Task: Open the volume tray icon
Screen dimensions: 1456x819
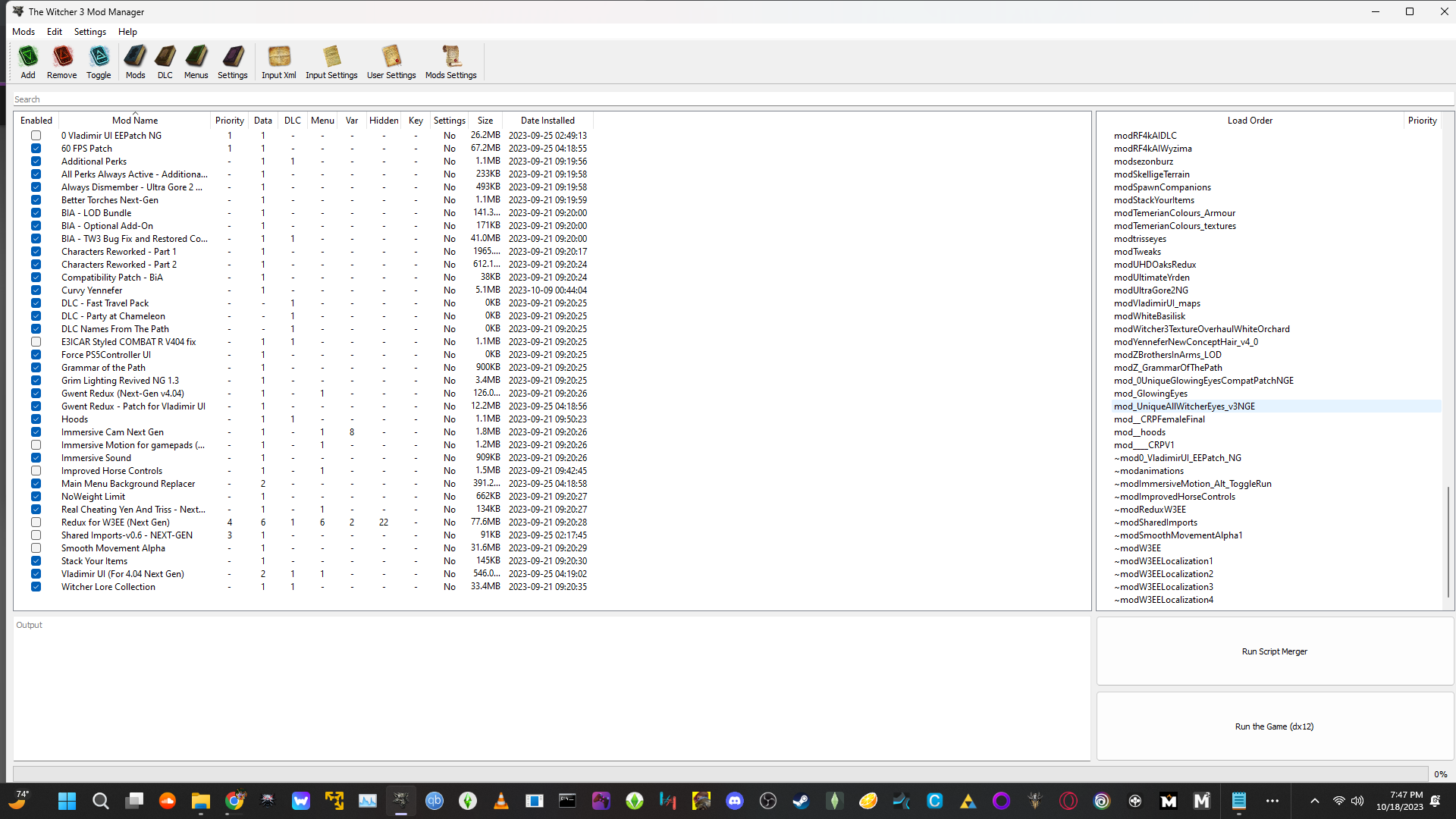Action: (x=1357, y=801)
